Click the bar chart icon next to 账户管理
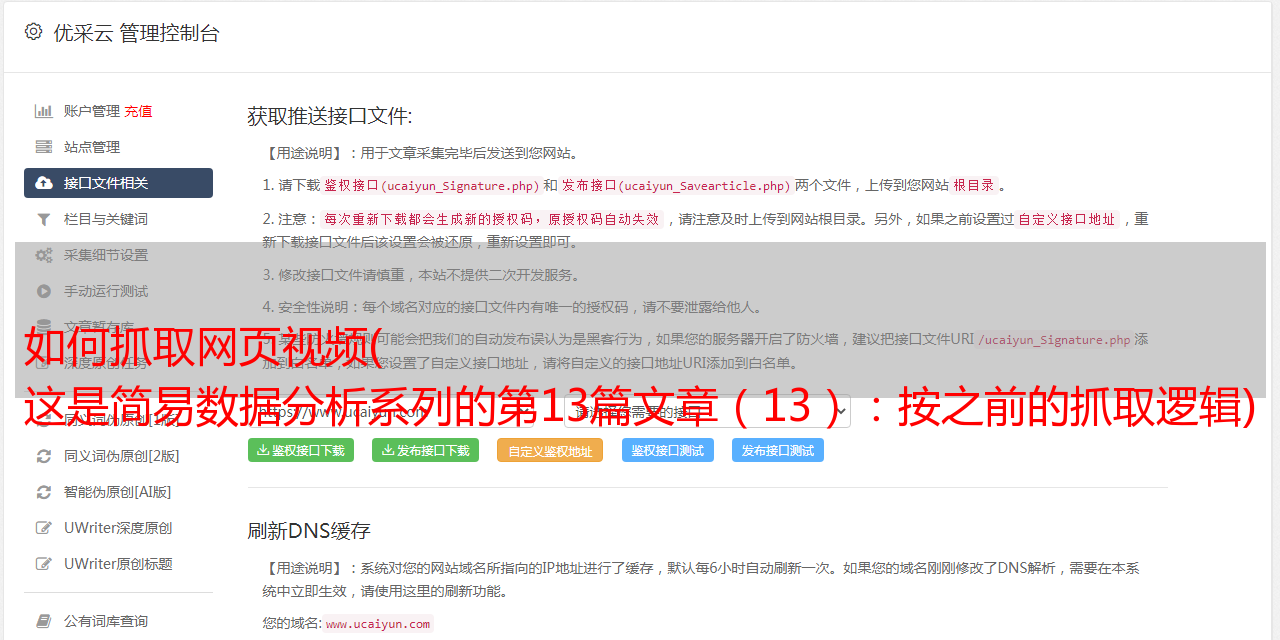The image size is (1280, 640). click(44, 111)
